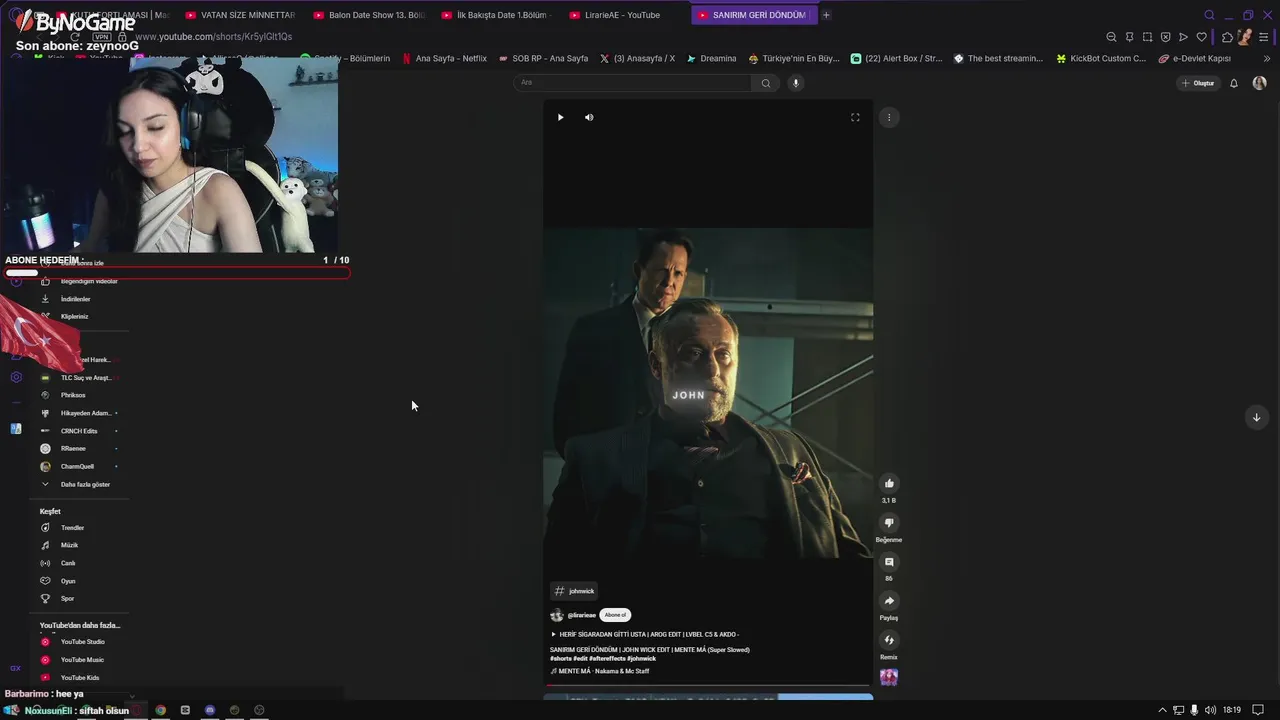1280x720 pixels.
Task: Play the Shorts video
Action: [x=560, y=117]
